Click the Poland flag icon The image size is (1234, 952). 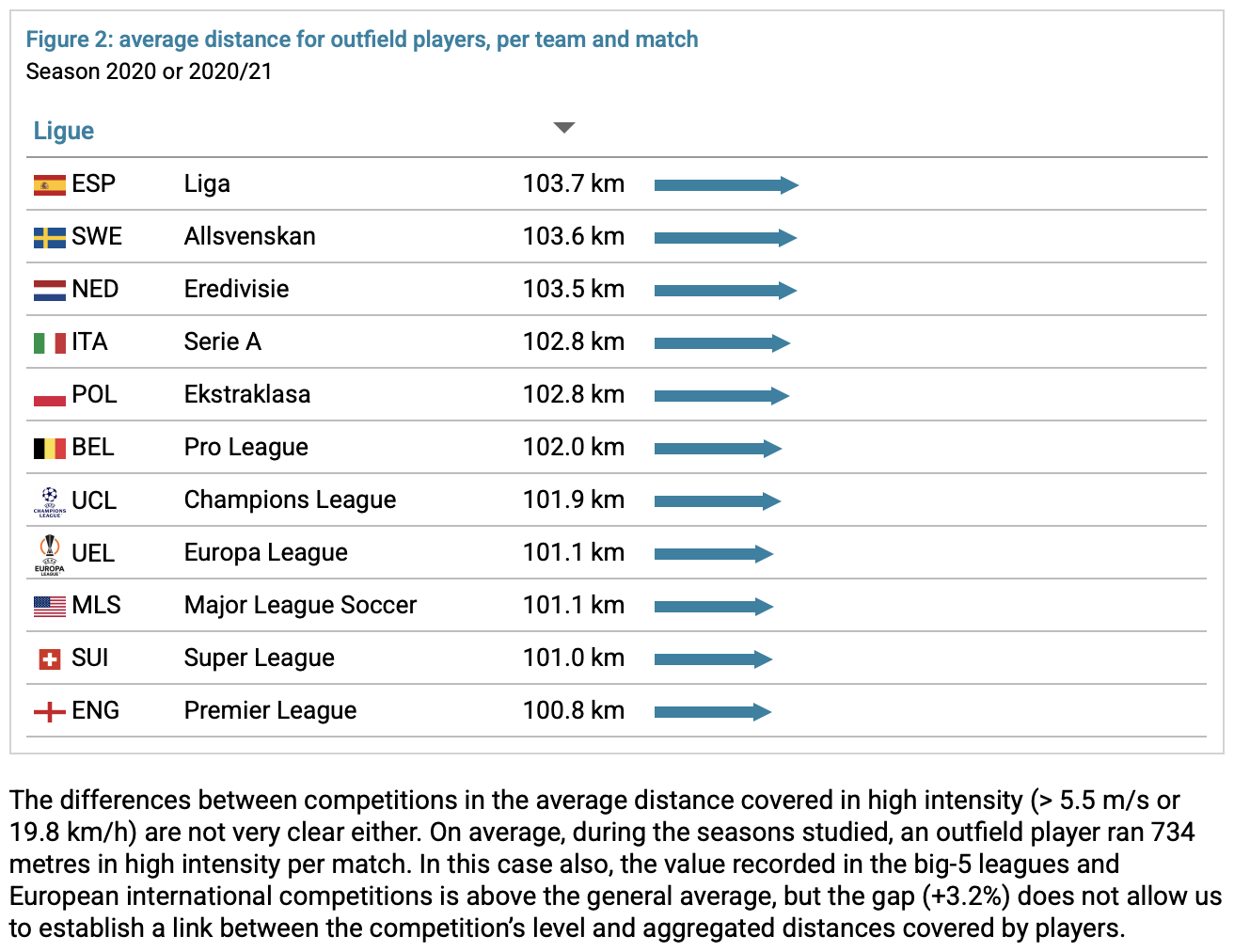click(49, 395)
